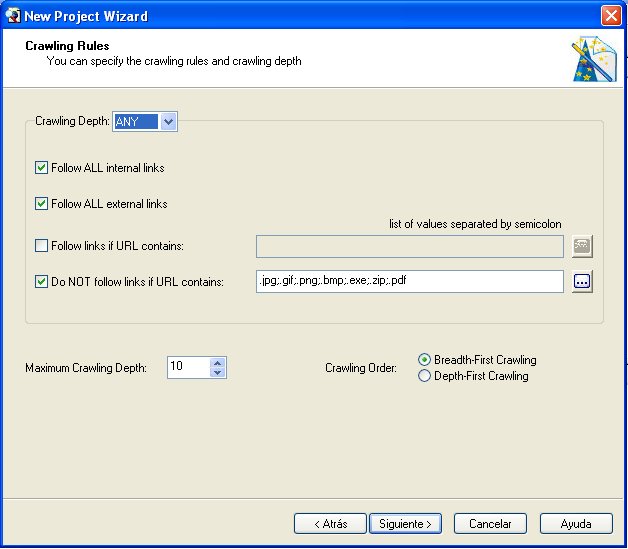Open the Crawling Depth dropdown arrow
The image size is (628, 549).
[169, 121]
